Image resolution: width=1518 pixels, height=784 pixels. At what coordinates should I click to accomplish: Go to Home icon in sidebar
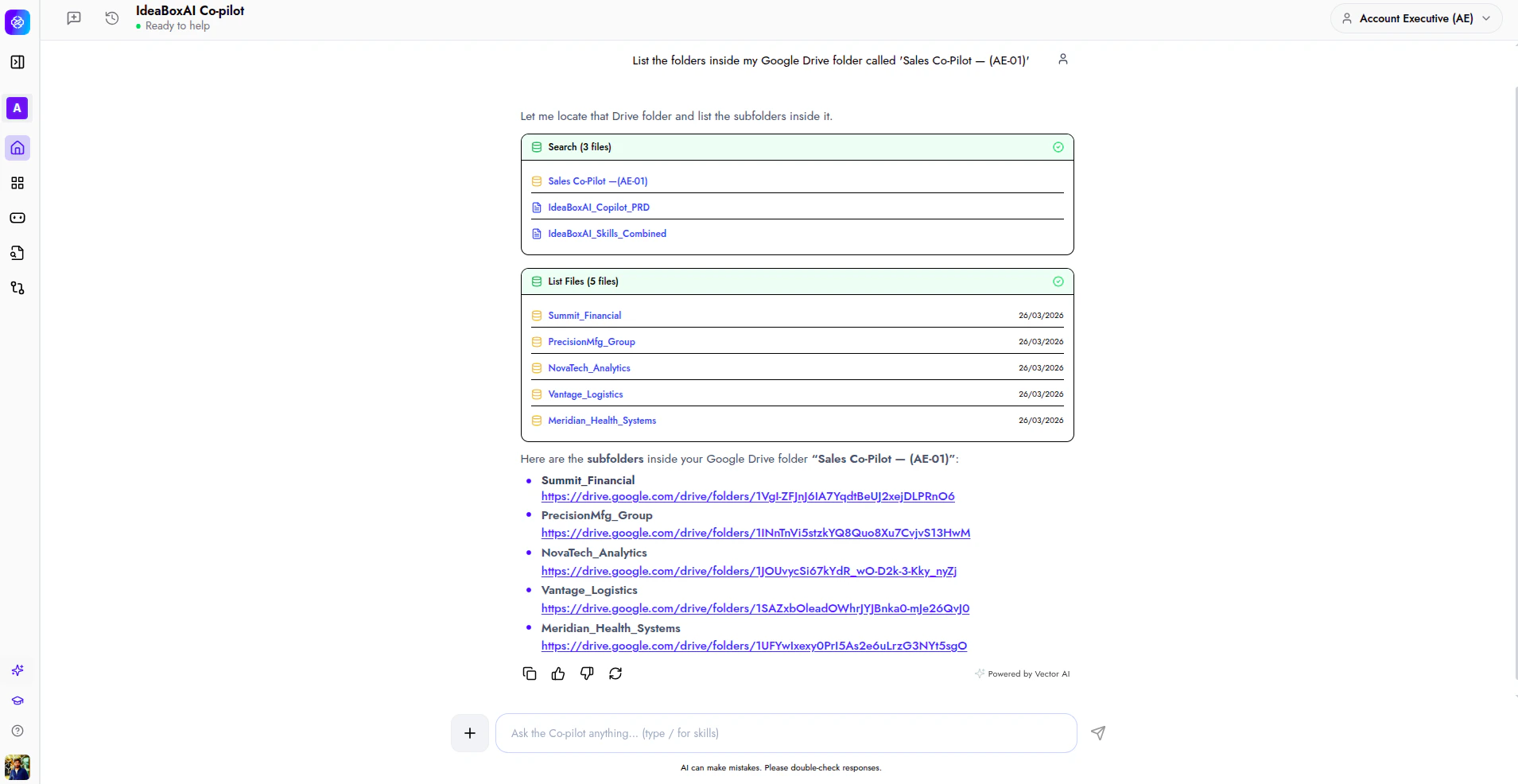point(17,148)
